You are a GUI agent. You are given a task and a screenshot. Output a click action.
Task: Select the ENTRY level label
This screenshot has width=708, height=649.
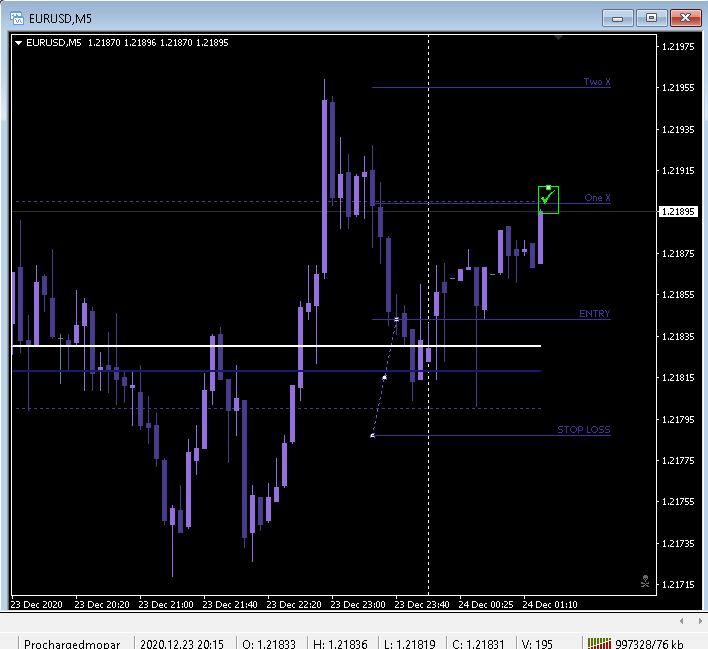595,313
